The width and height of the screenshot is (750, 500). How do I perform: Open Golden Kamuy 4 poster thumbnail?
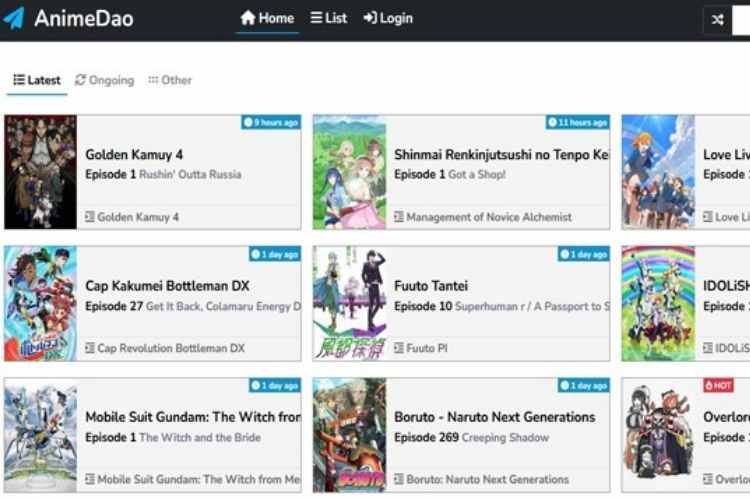41,172
